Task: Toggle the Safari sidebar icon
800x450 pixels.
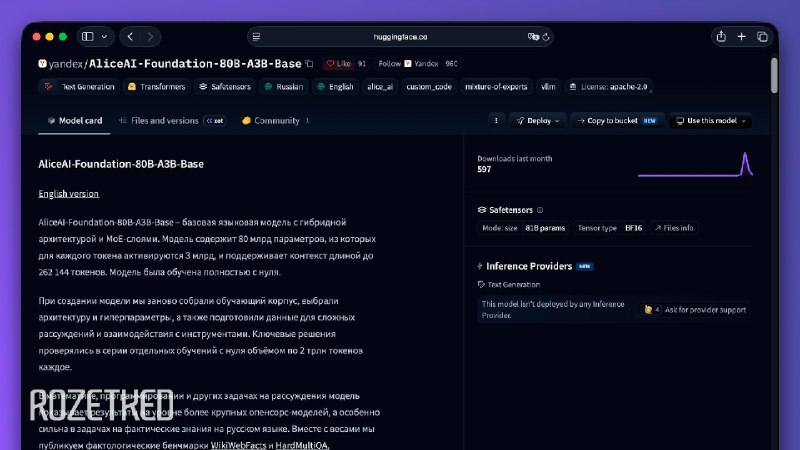Action: point(88,37)
